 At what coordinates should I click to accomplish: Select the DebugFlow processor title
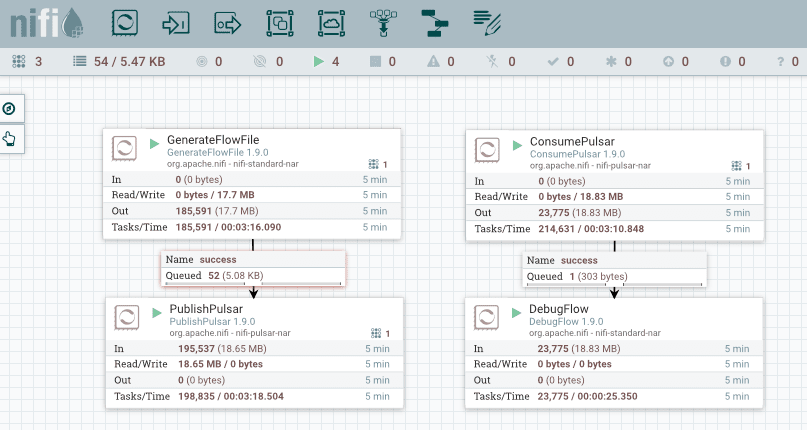pos(559,308)
